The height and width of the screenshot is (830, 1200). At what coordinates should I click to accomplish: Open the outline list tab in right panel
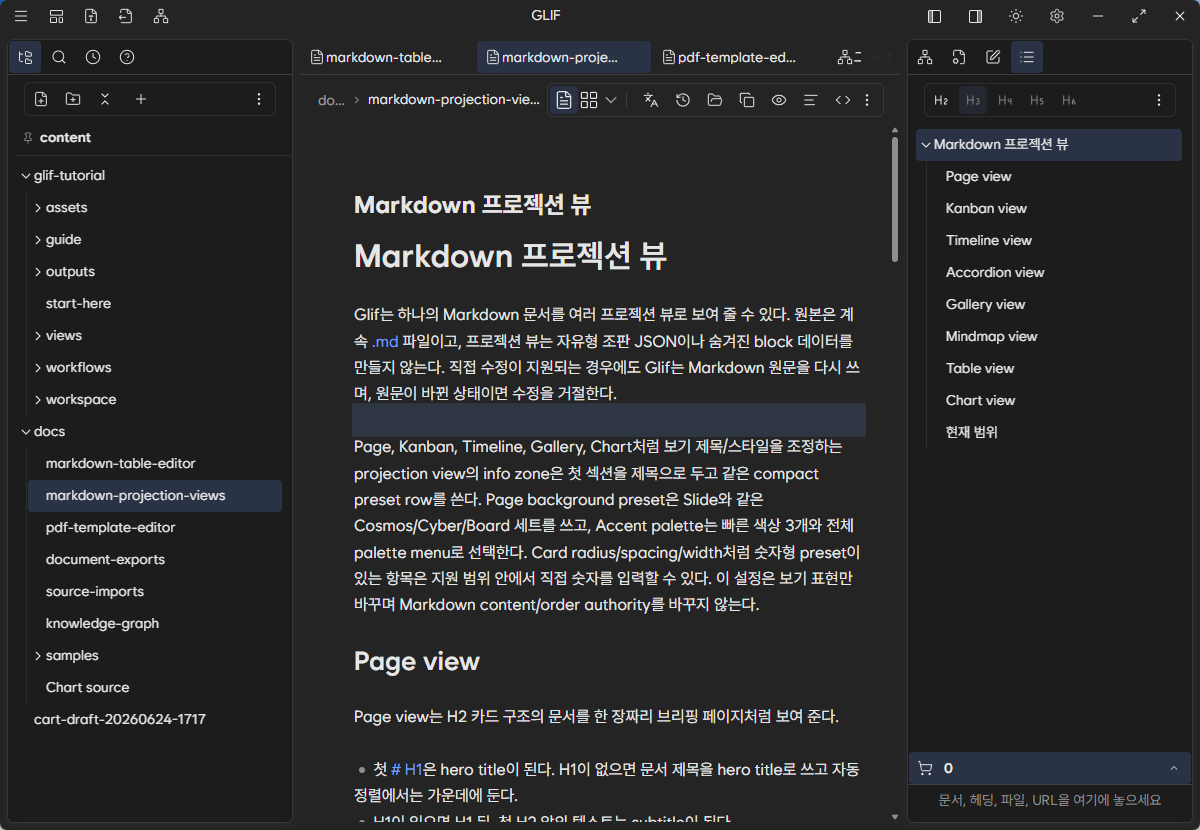click(x=1027, y=57)
